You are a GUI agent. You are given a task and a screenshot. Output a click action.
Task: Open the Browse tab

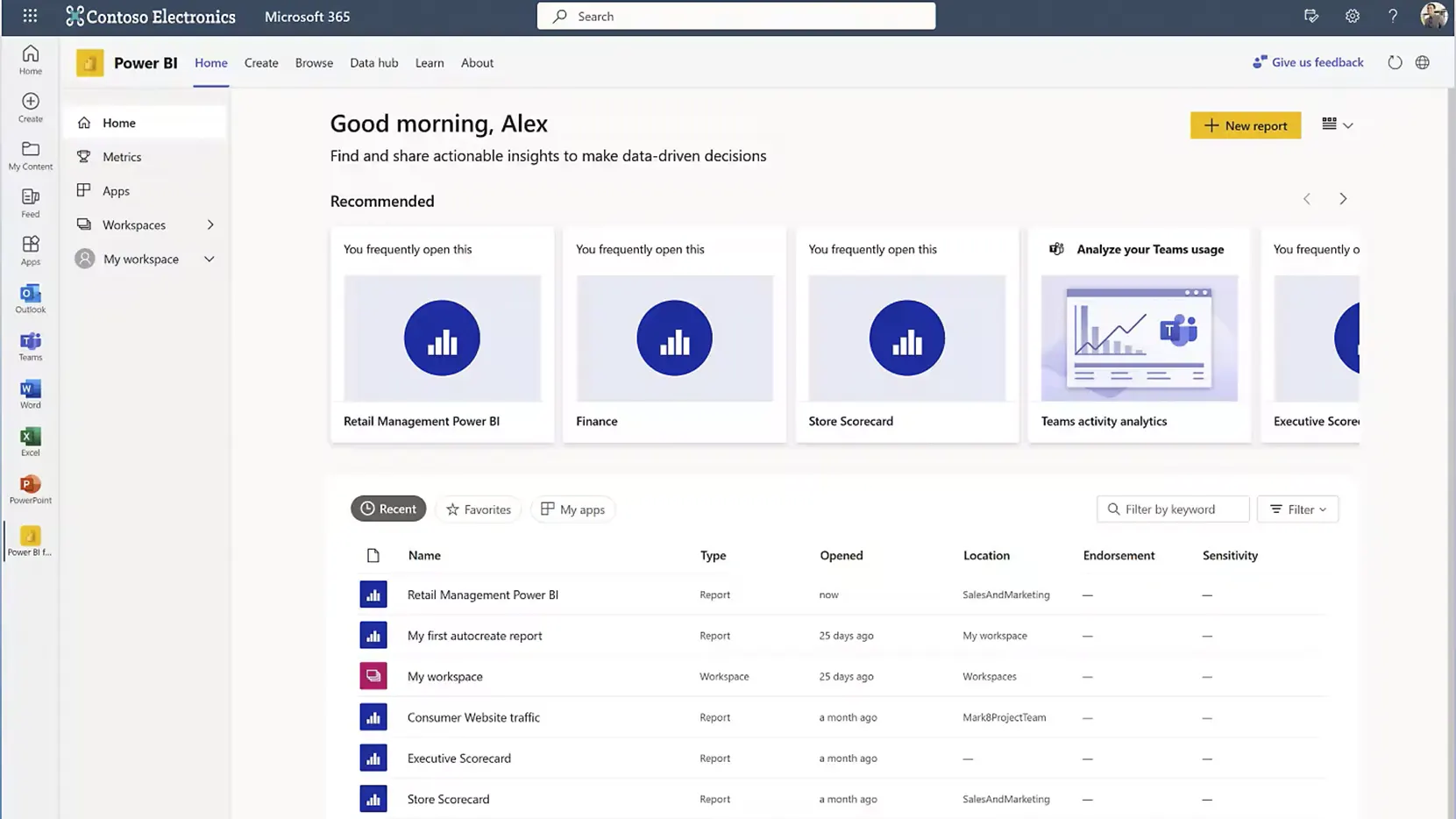pyautogui.click(x=314, y=62)
